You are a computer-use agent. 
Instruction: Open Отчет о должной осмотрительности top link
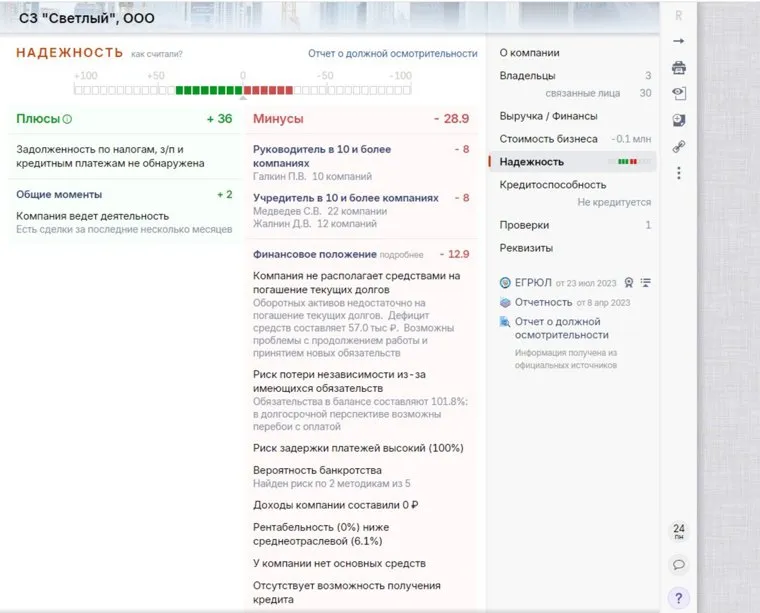click(392, 53)
